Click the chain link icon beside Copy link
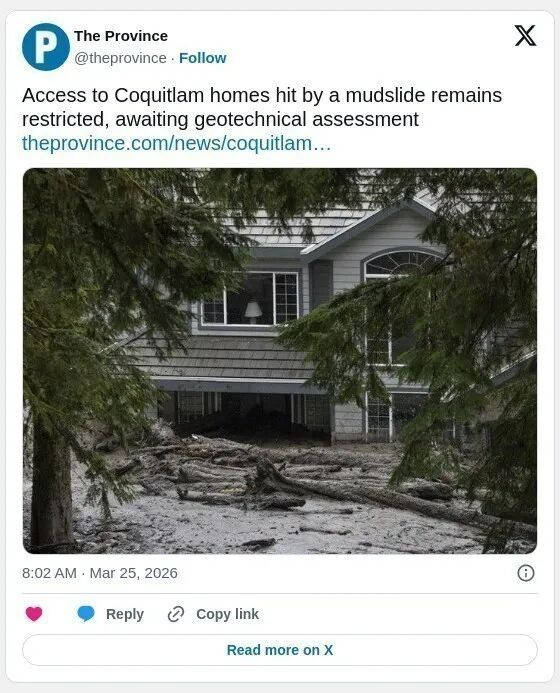 point(176,614)
